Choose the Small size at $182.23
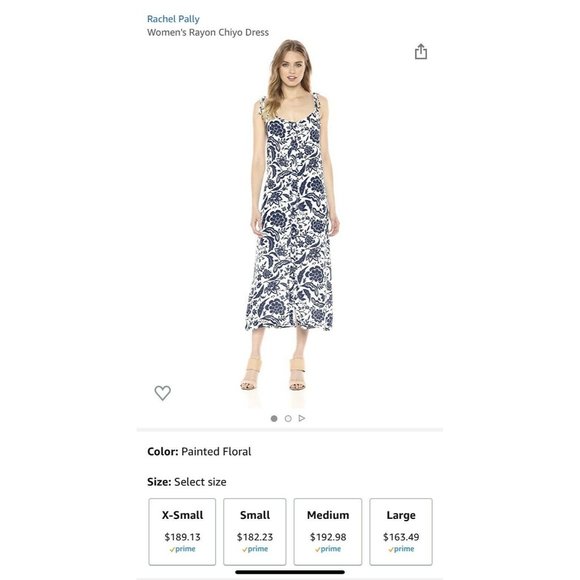580x580 pixels. pos(254,532)
